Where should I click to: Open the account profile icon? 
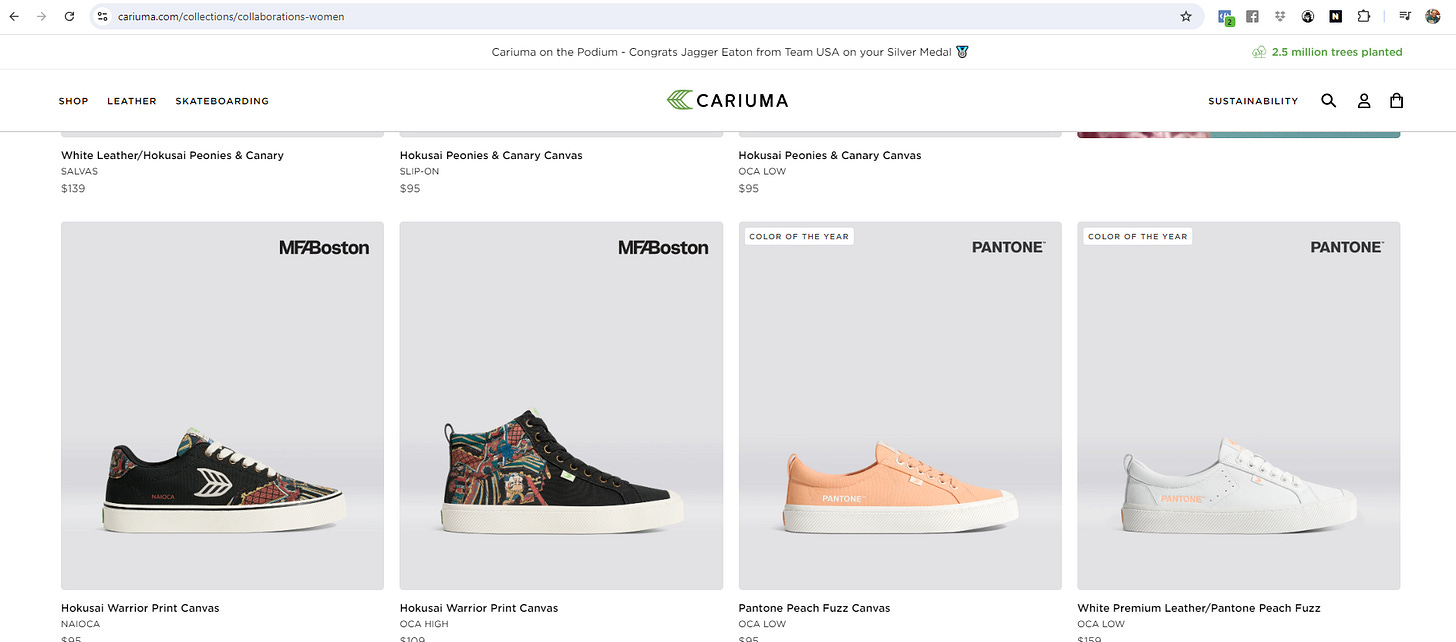click(x=1363, y=101)
